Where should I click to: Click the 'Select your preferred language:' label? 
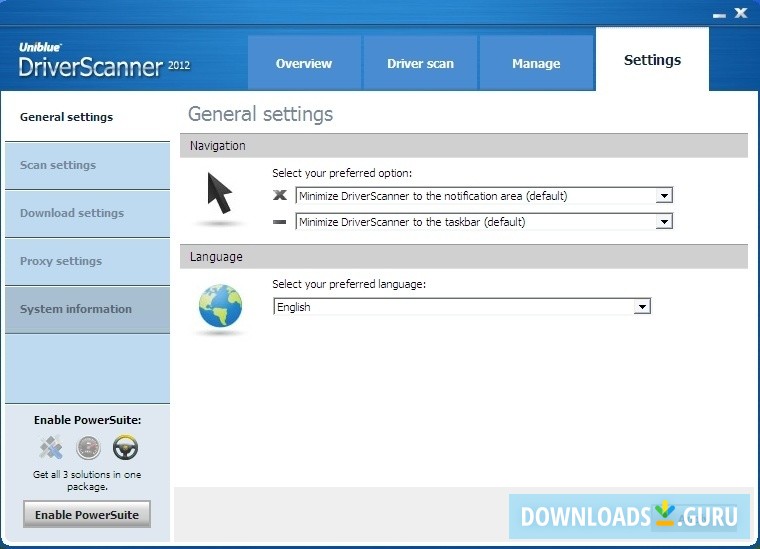tap(349, 283)
